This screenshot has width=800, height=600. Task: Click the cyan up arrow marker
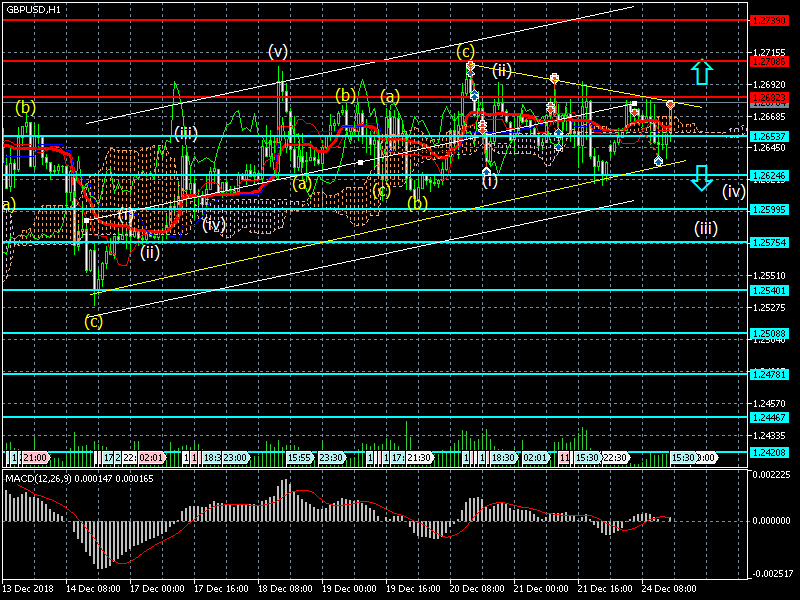click(x=702, y=71)
